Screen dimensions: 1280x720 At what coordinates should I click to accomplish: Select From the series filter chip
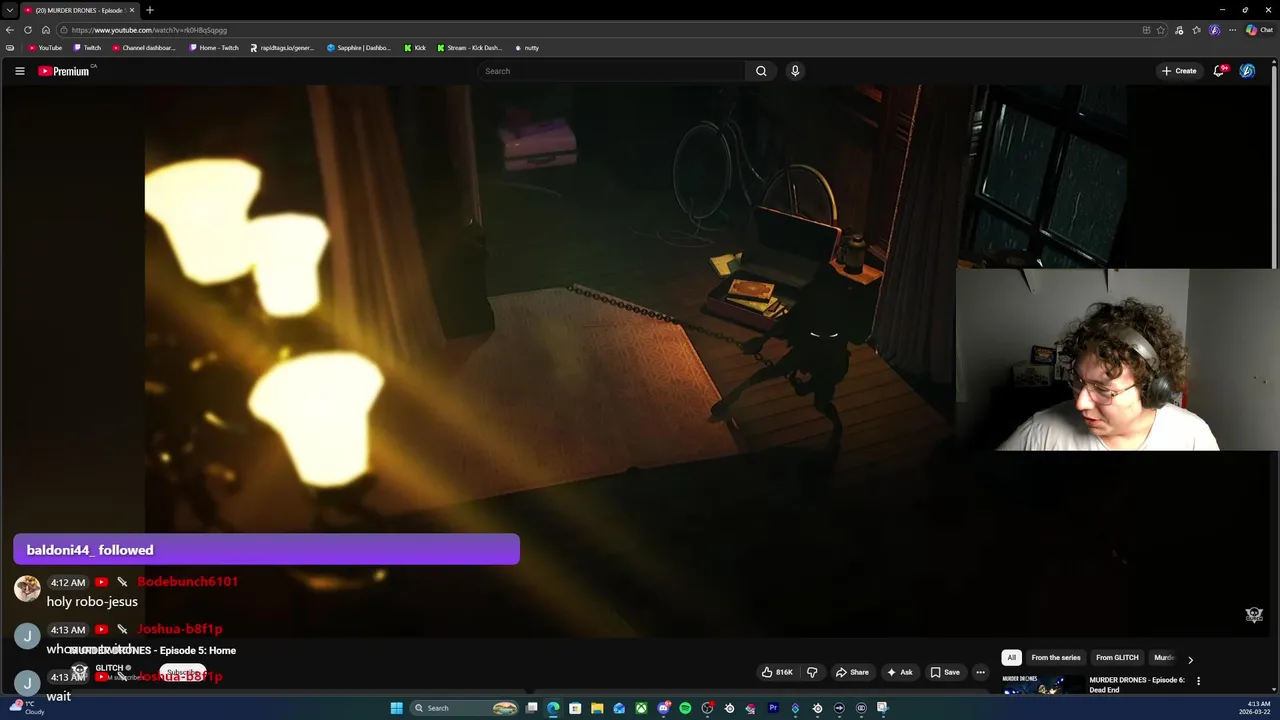pos(1056,657)
